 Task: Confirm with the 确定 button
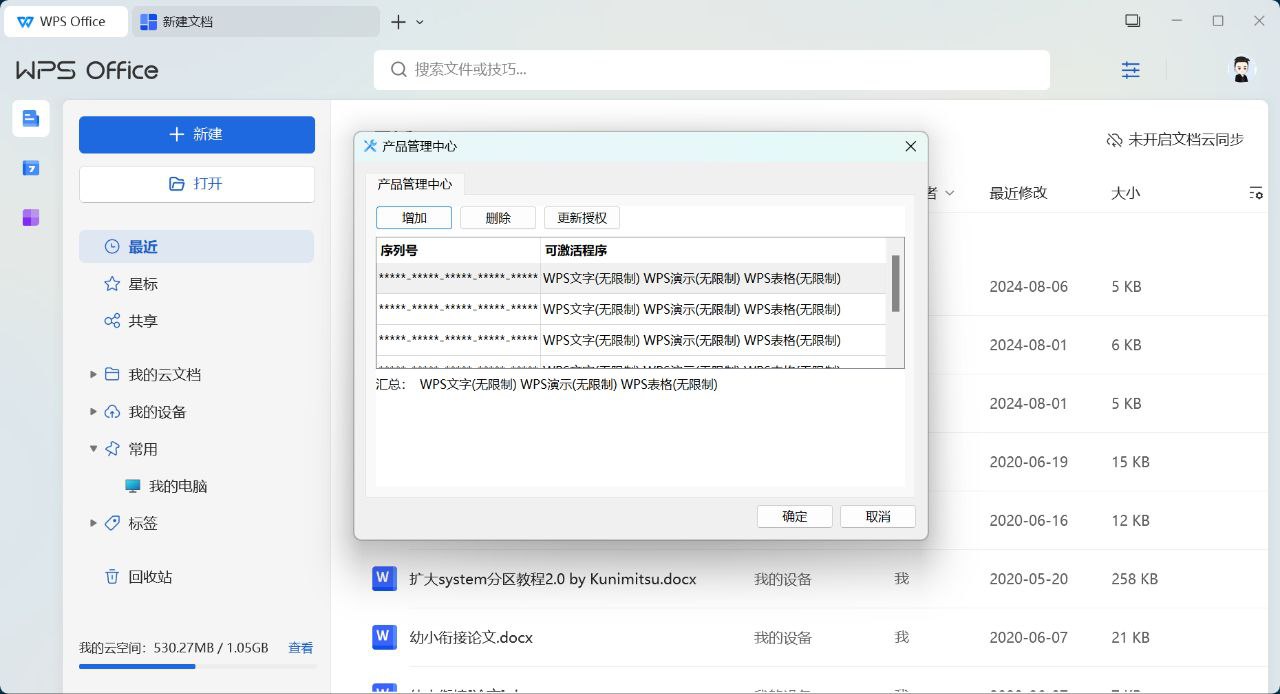click(795, 516)
